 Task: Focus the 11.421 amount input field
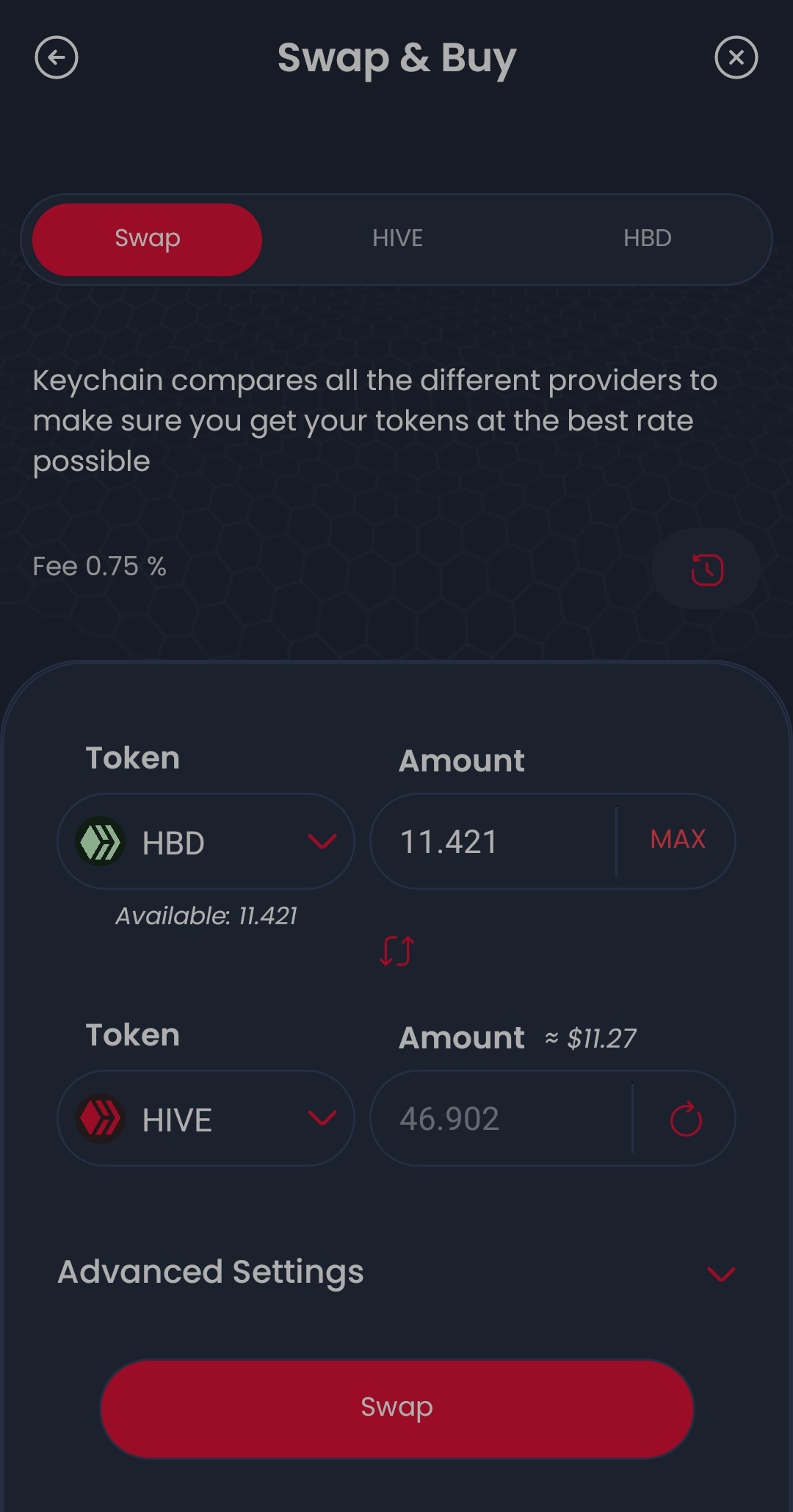(493, 841)
